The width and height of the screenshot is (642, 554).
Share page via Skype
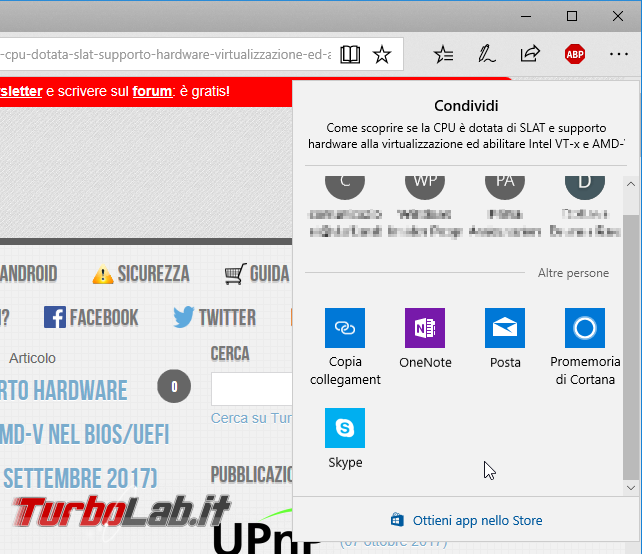pyautogui.click(x=345, y=438)
